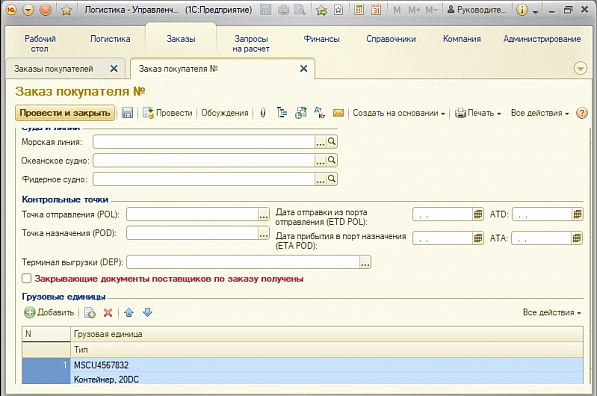Click the save document diskette icon in toolbar
Image resolution: width=597 pixels, height=396 pixels.
pyautogui.click(x=127, y=113)
